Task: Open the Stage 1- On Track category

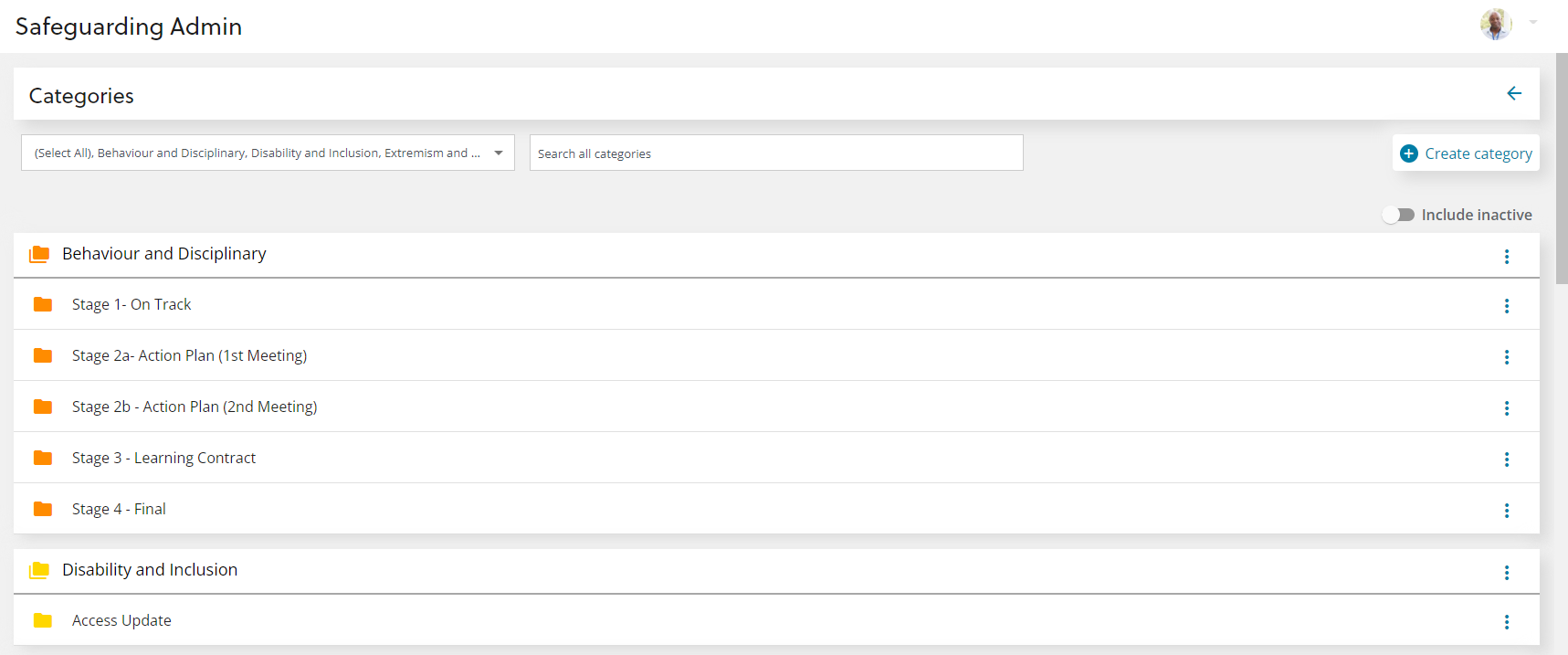Action: [x=132, y=304]
